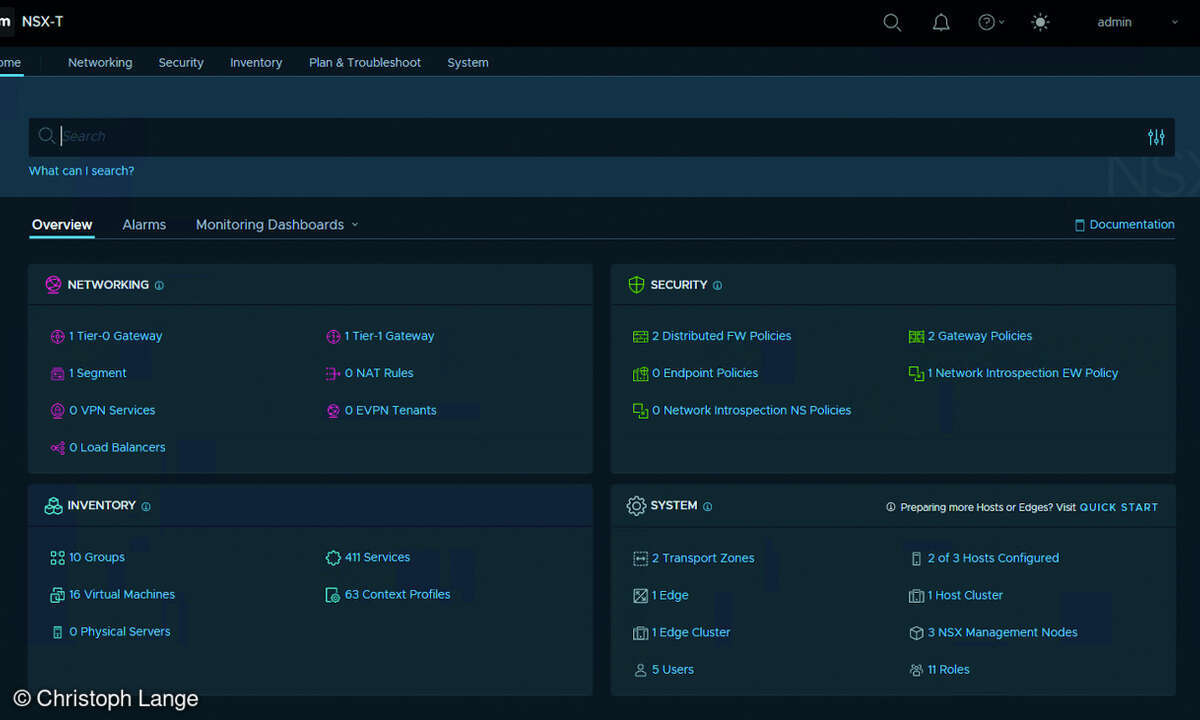Click the Endpoint Policies icon
This screenshot has width=1200, height=720.
pos(641,374)
